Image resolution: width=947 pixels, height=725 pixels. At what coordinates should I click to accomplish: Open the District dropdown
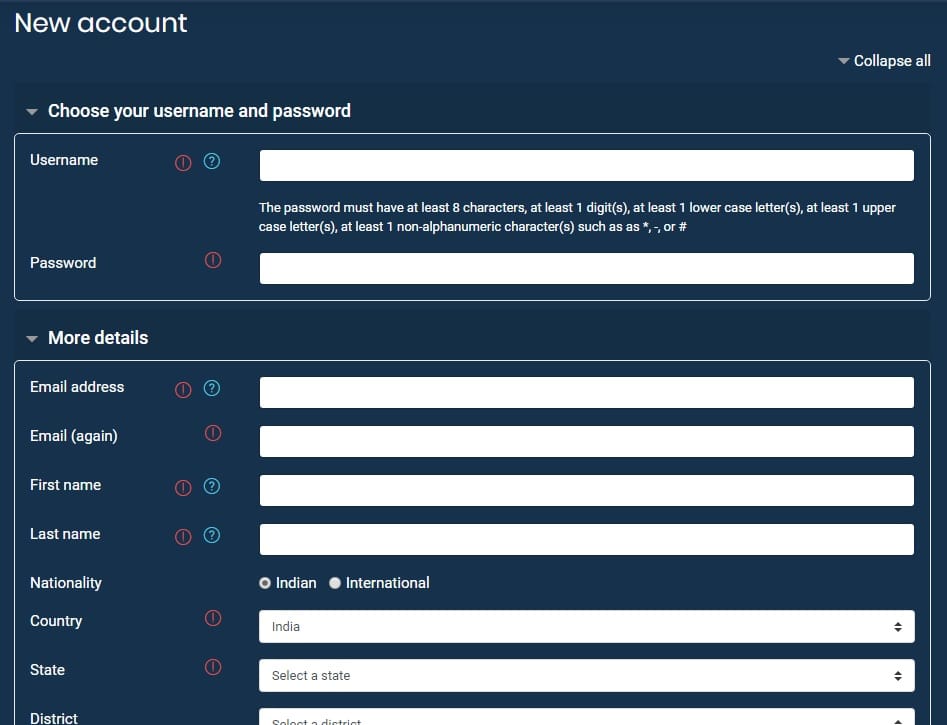(586, 718)
